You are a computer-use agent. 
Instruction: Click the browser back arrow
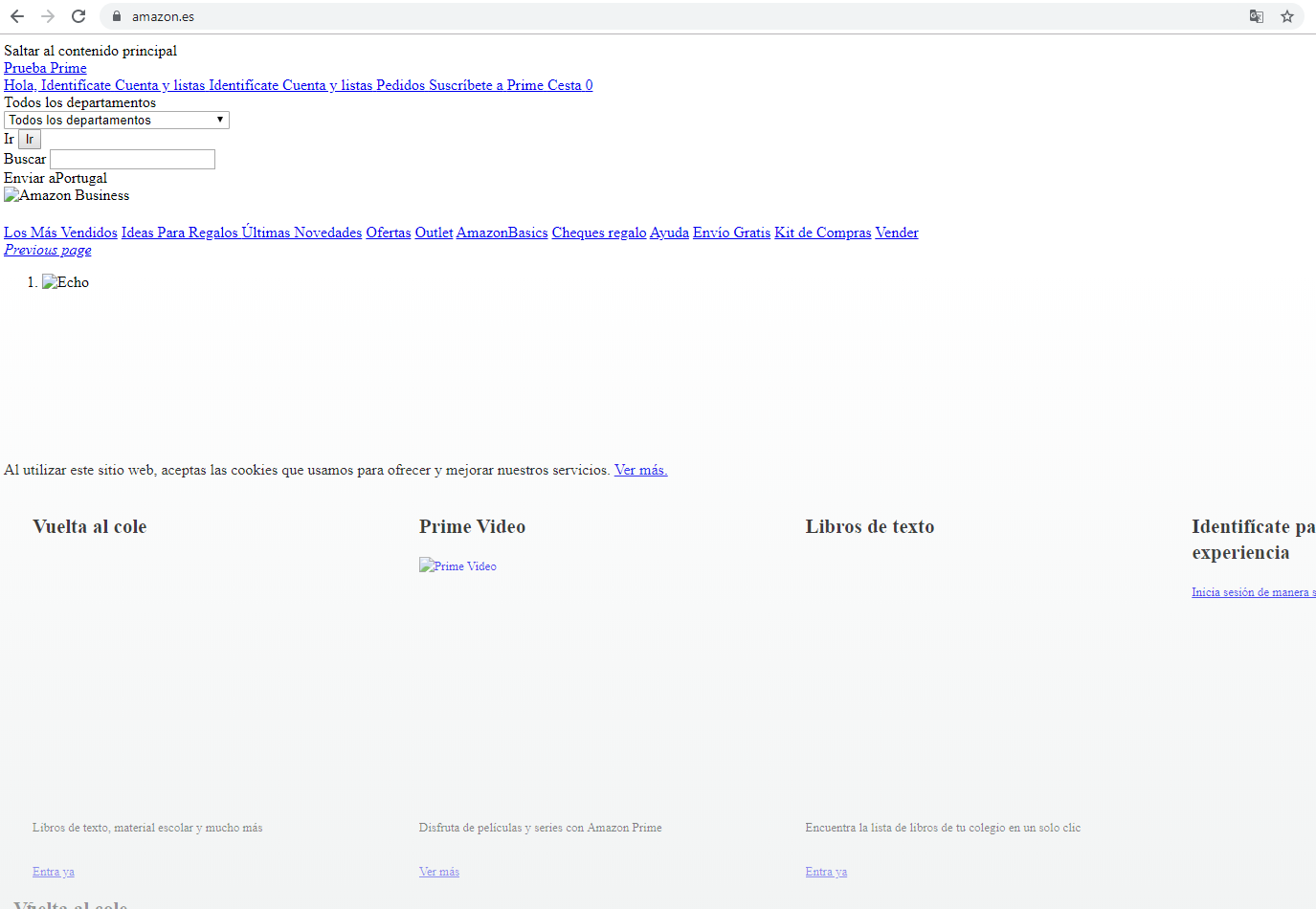(x=17, y=16)
